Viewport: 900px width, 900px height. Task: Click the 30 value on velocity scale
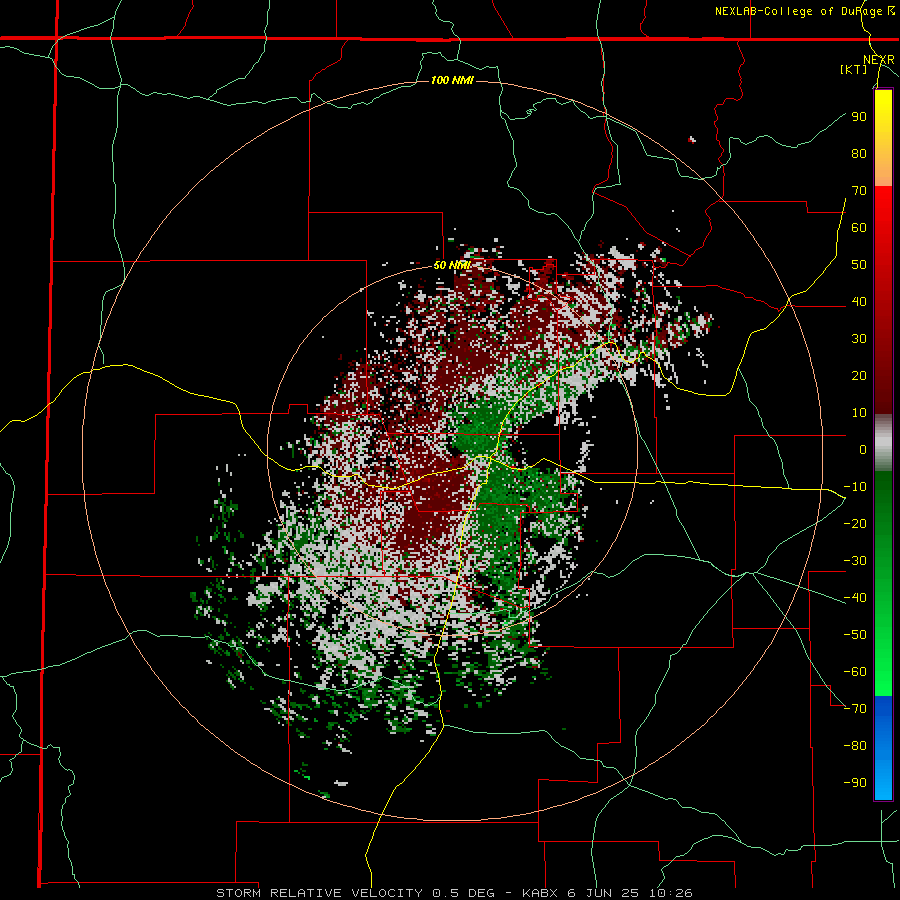coord(859,339)
